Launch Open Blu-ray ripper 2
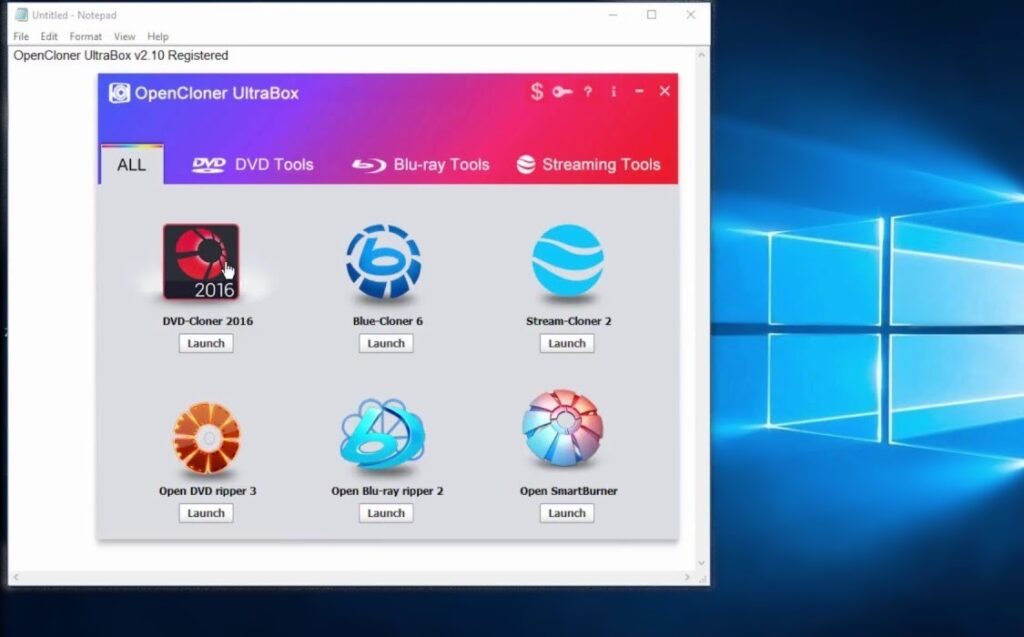This screenshot has width=1024, height=637. point(386,513)
